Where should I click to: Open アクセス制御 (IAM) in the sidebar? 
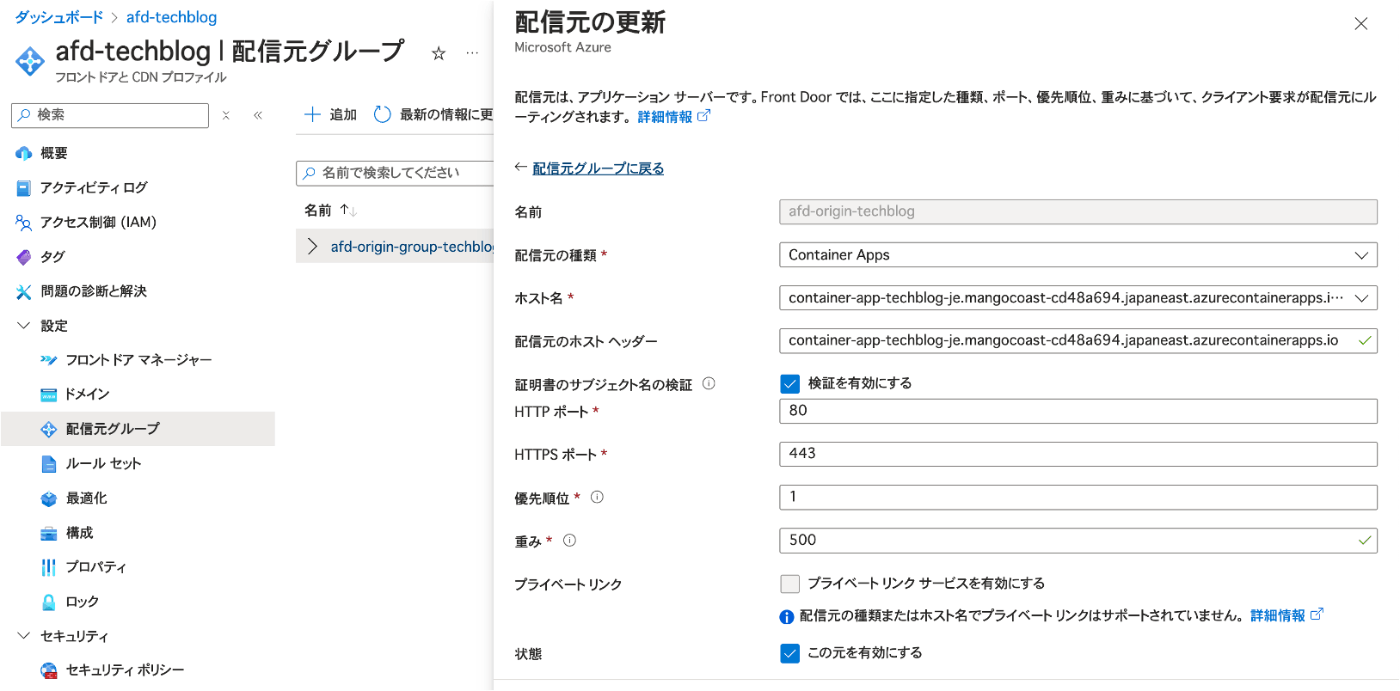click(x=98, y=222)
